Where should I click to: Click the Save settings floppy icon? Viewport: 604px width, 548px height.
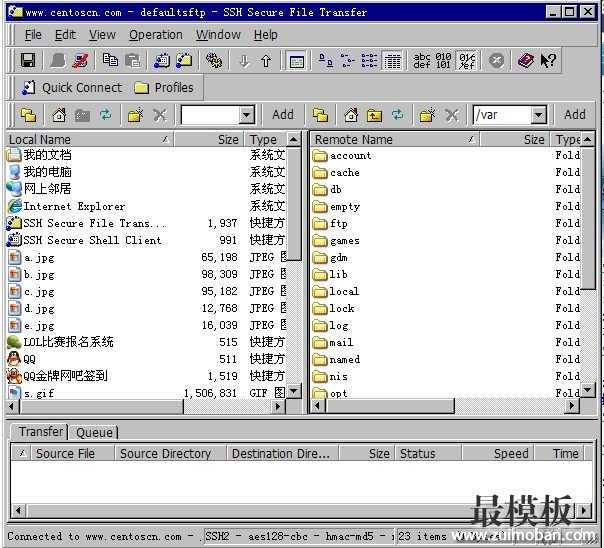click(x=28, y=60)
